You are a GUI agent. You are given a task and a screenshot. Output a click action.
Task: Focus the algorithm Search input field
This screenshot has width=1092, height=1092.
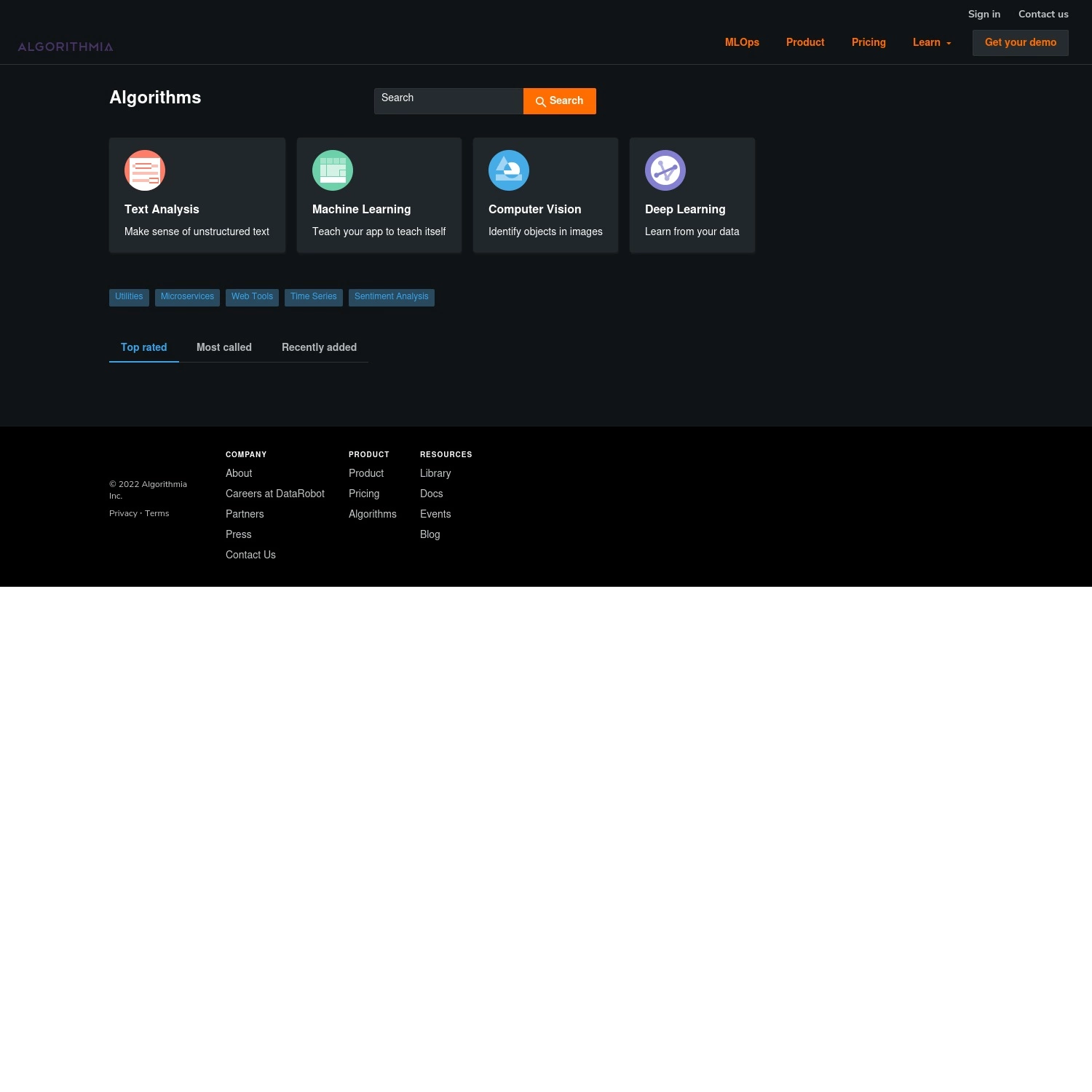point(448,101)
